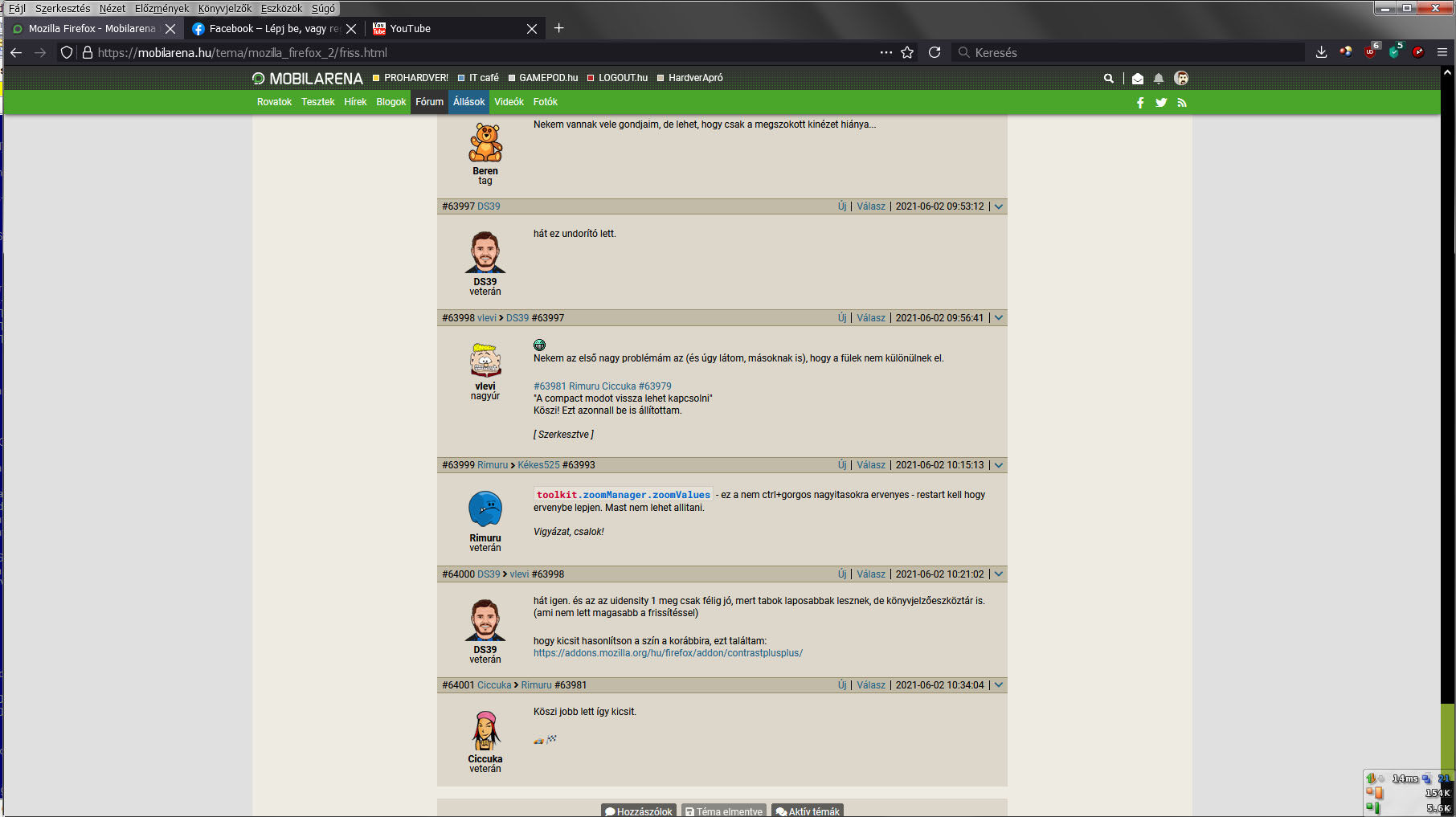Go to Hírek in green navigation

tap(355, 102)
